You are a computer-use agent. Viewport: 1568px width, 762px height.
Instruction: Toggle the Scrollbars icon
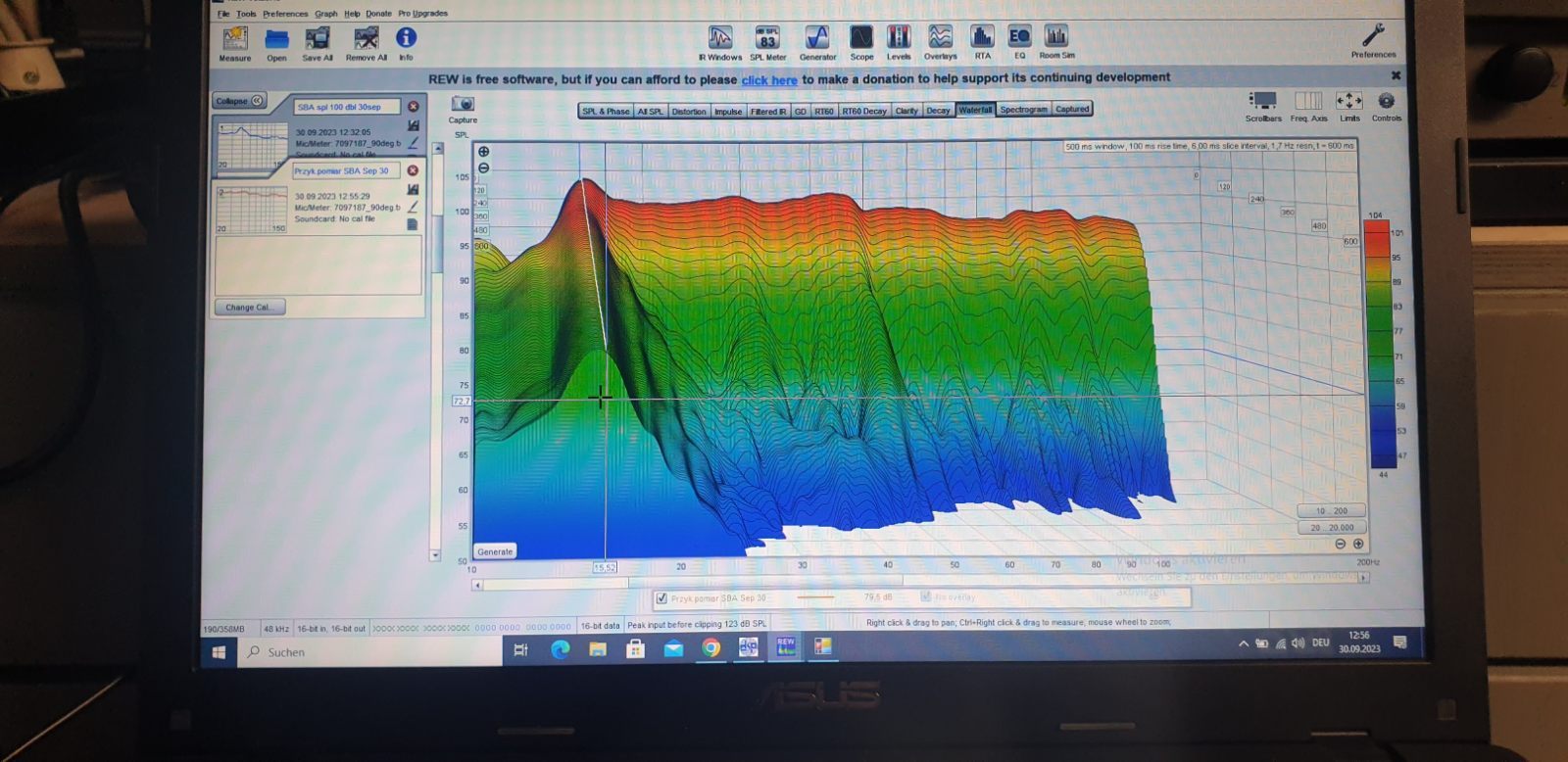coord(1262,101)
